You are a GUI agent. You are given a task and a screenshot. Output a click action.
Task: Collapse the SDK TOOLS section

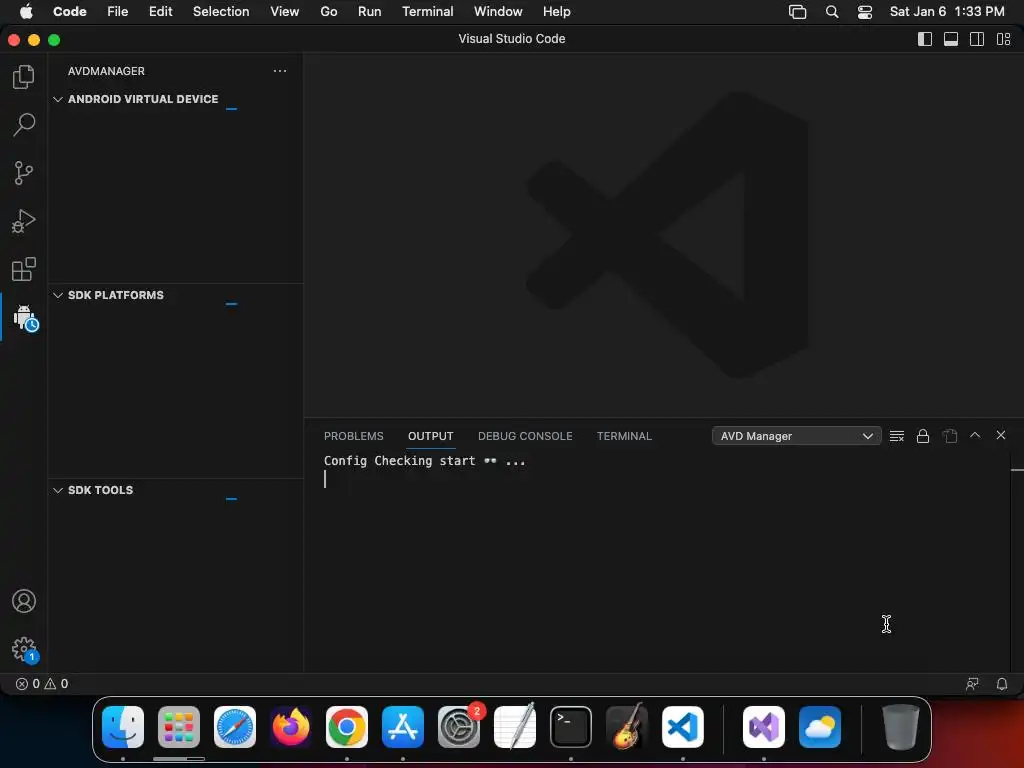tap(58, 490)
